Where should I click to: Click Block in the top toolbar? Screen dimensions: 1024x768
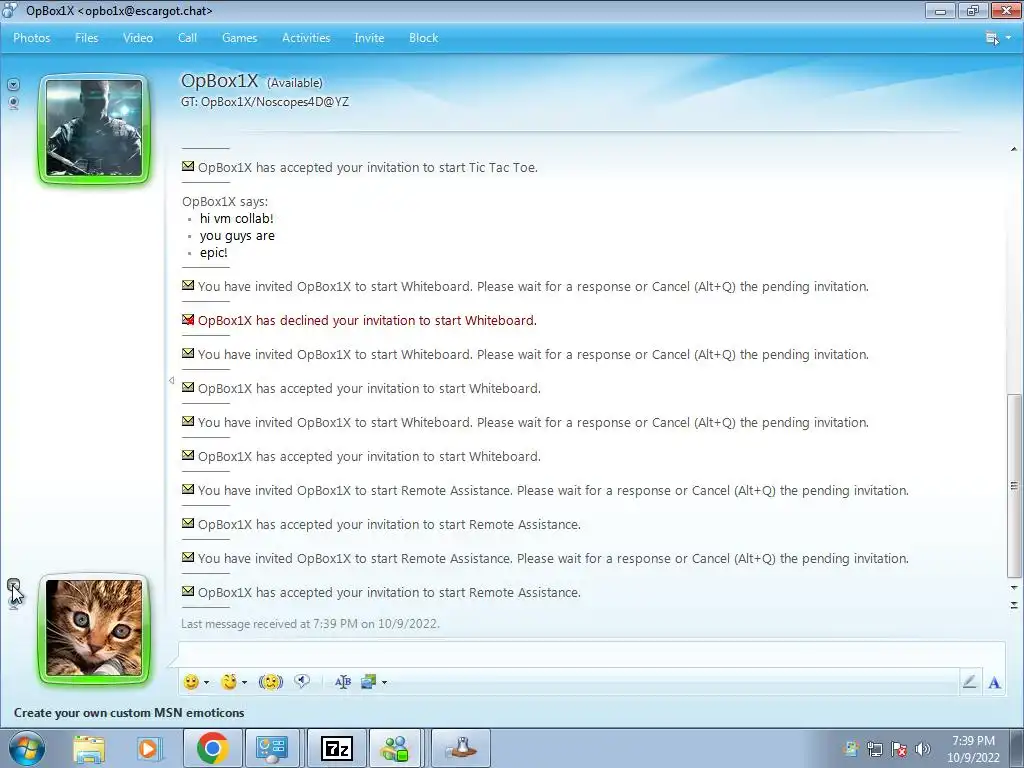click(x=423, y=38)
